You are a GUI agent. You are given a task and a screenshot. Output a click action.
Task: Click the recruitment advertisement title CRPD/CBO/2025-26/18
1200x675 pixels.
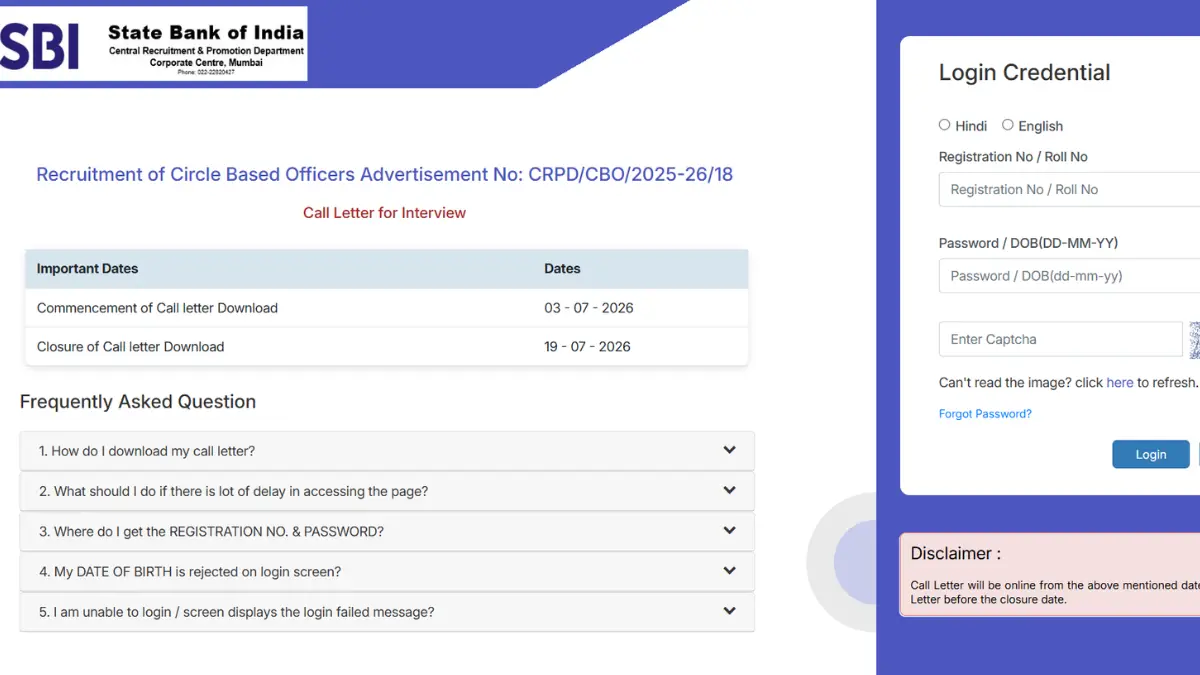coord(385,174)
